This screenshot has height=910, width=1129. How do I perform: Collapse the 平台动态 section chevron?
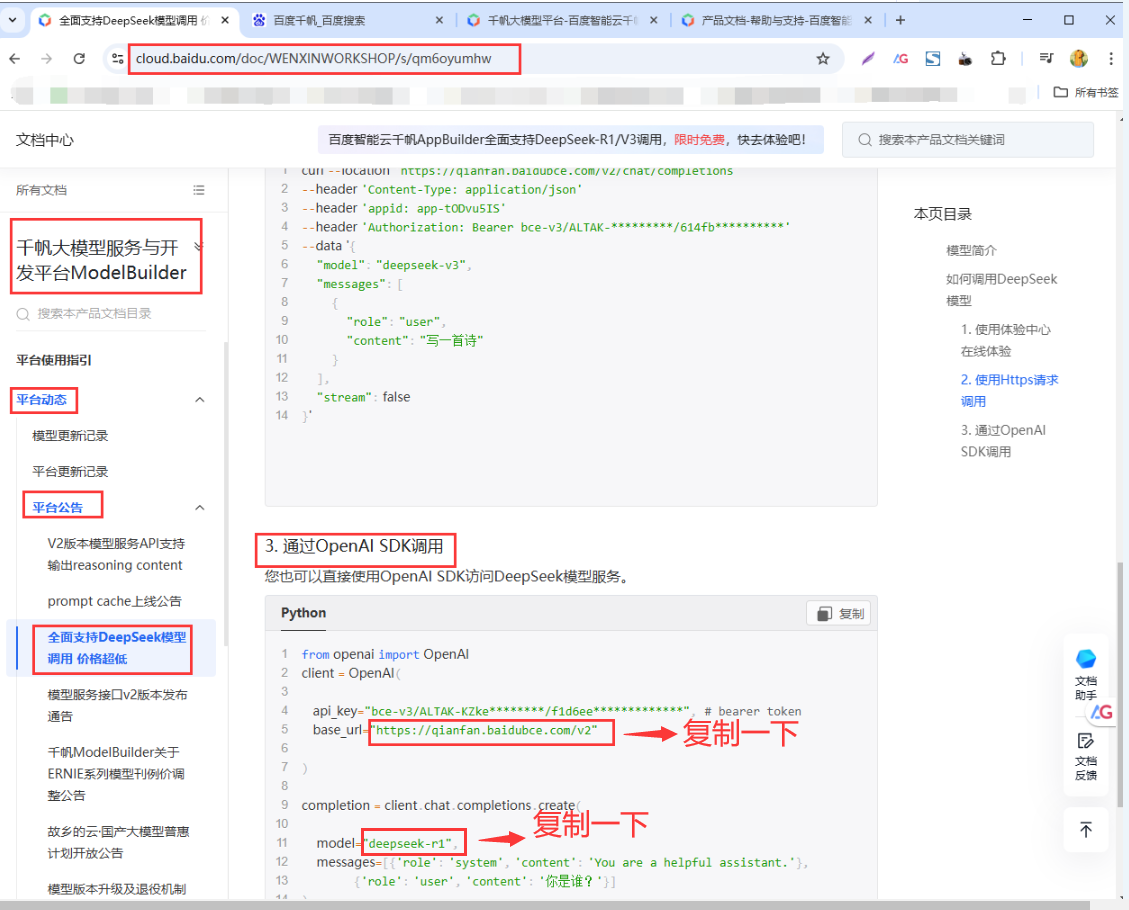(x=200, y=400)
